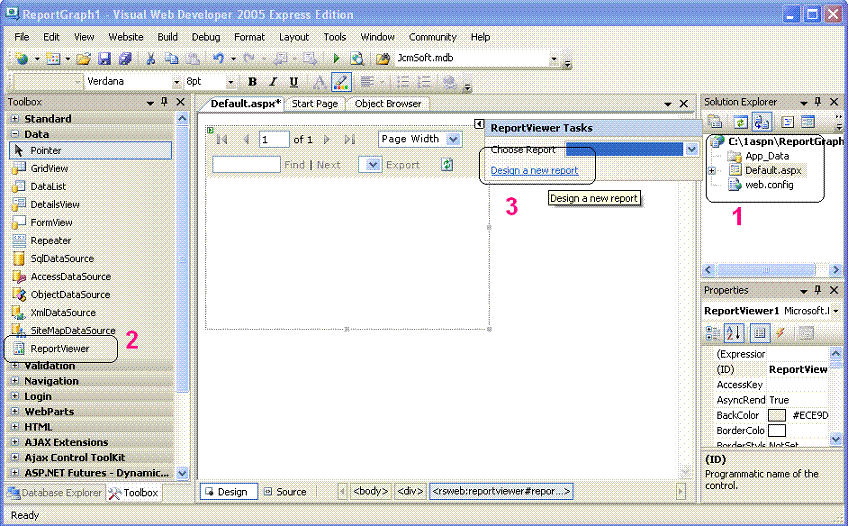Click the View in Browser icon
This screenshot has width=848, height=526.
pos(357,58)
